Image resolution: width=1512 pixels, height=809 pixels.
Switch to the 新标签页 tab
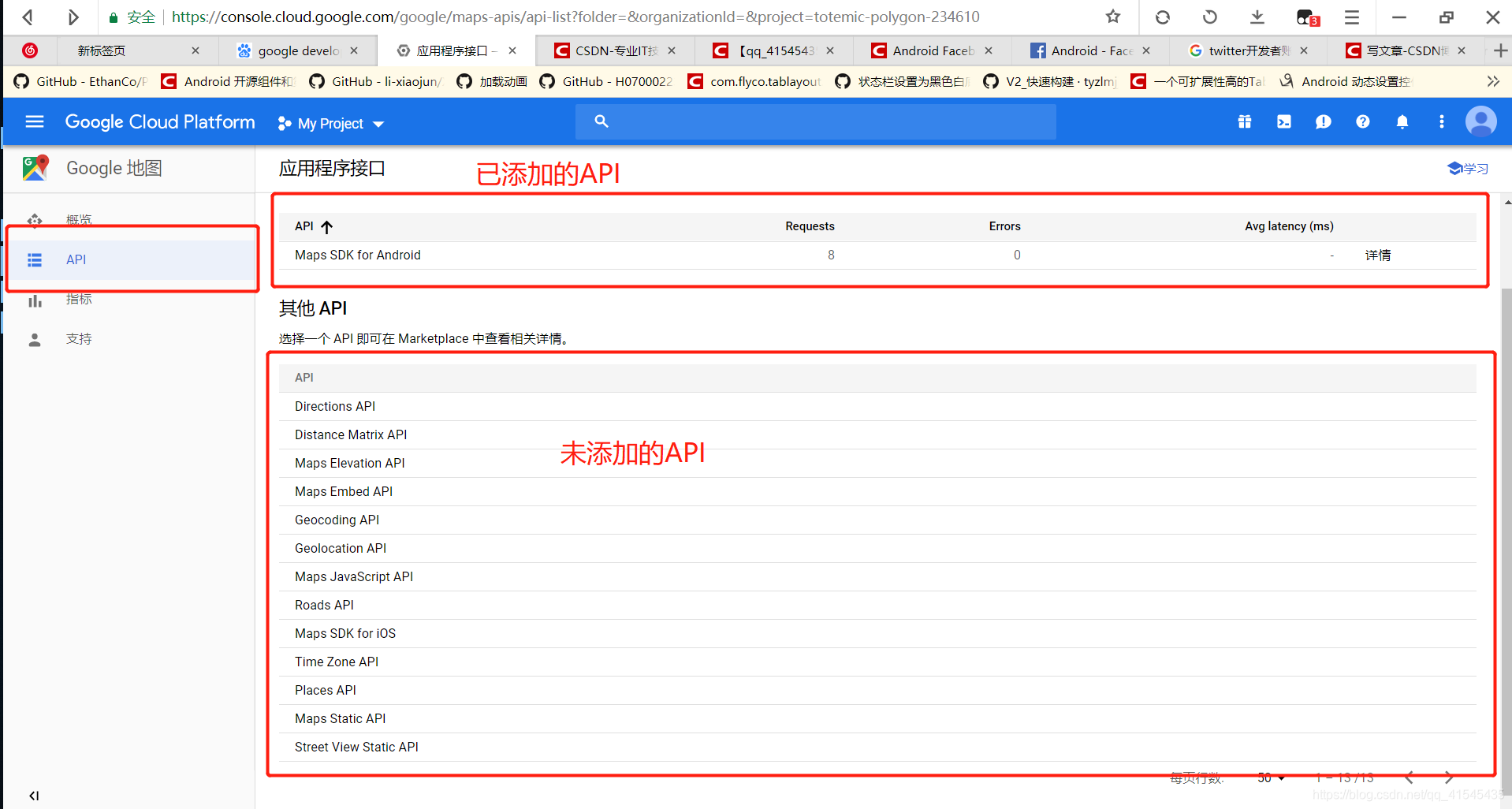click(102, 50)
